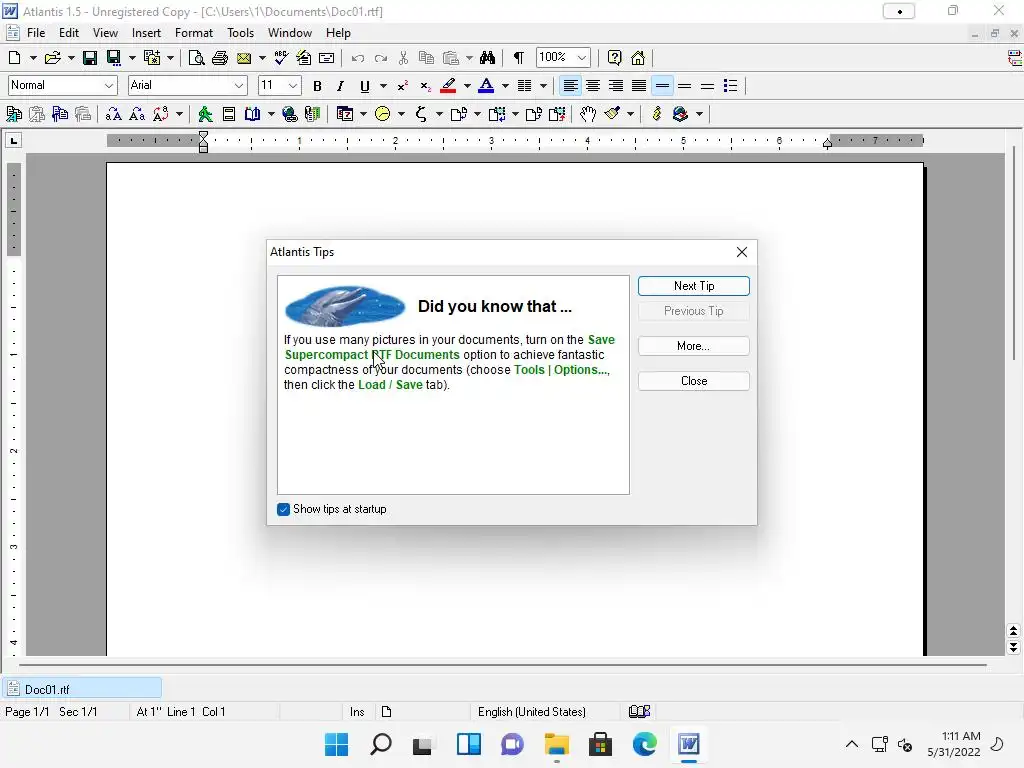Click the format paintbrush icon

[x=612, y=114]
